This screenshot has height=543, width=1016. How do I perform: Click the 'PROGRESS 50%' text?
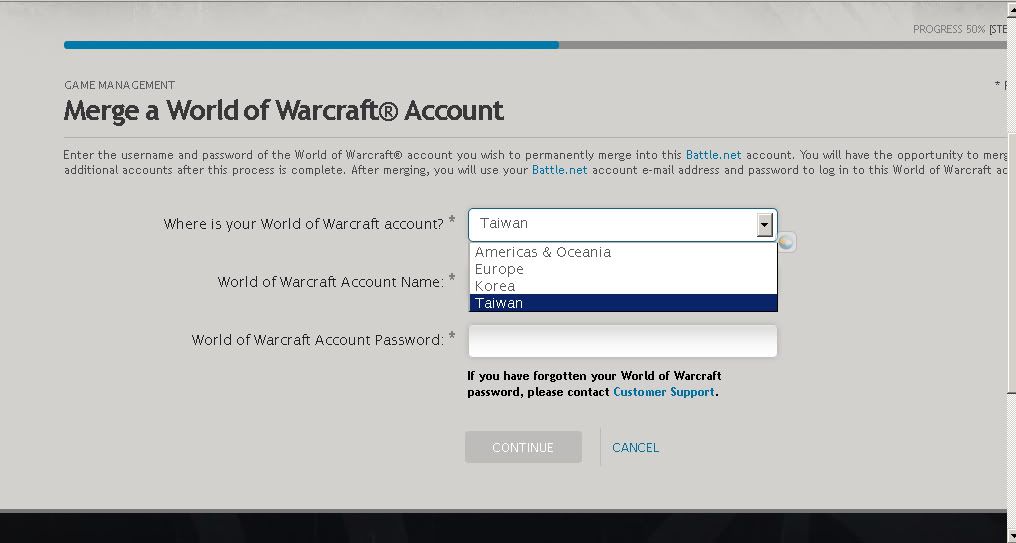coord(949,29)
